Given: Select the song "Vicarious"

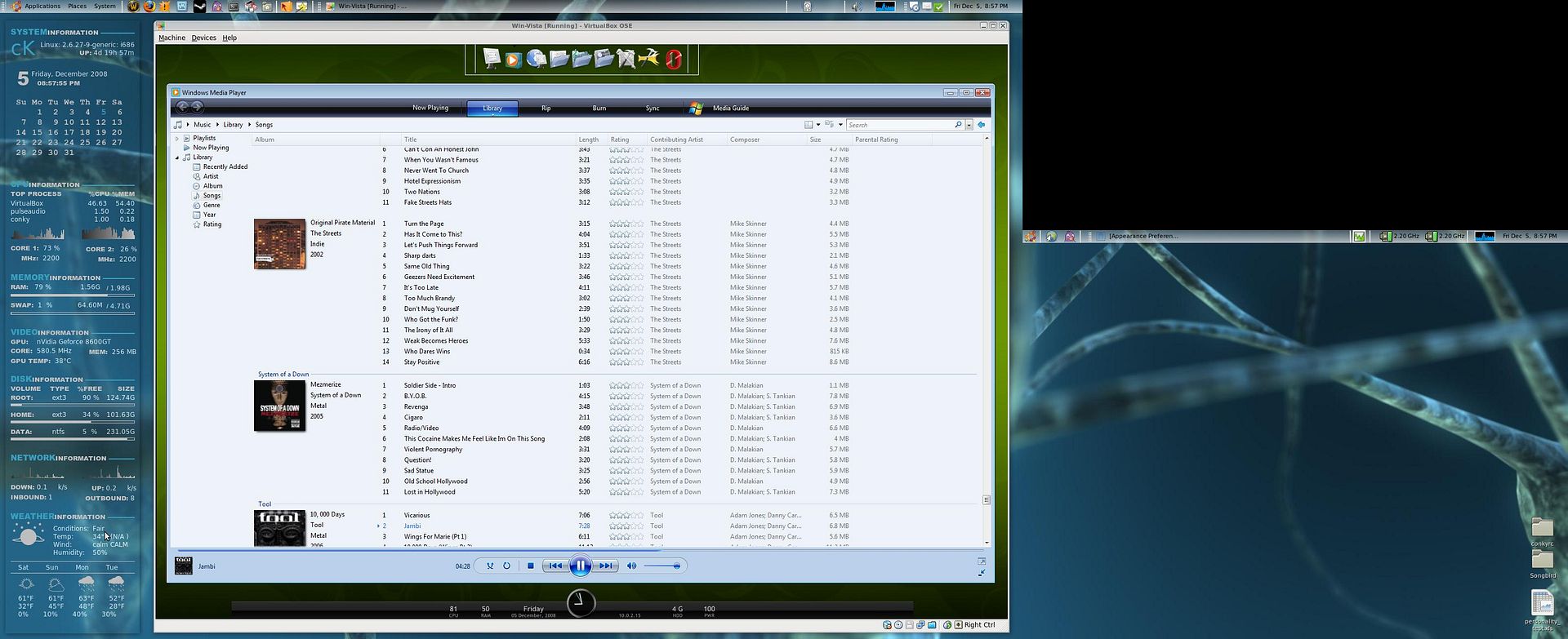Looking at the screenshot, I should 416,515.
